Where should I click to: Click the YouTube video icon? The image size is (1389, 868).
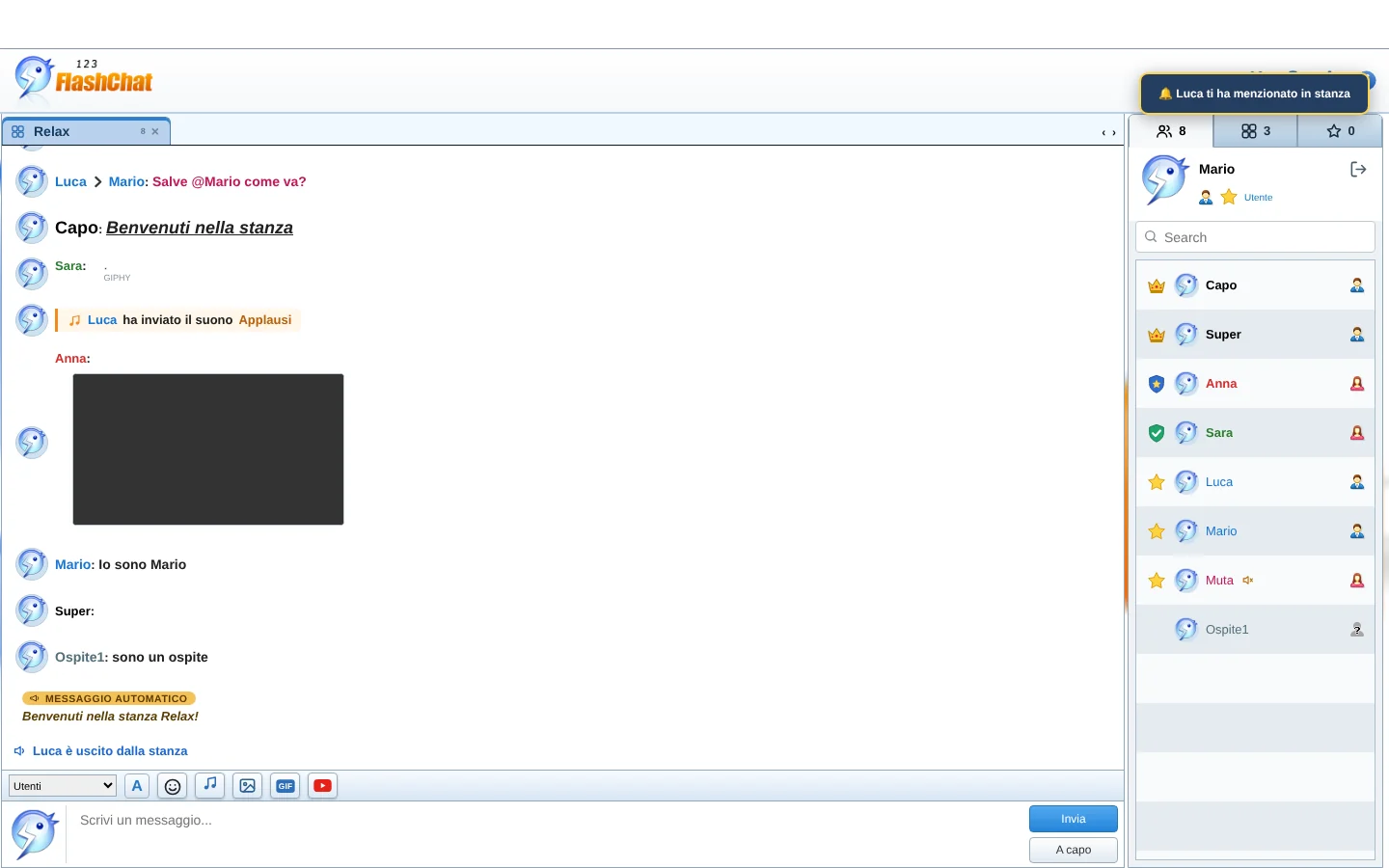tap(323, 786)
